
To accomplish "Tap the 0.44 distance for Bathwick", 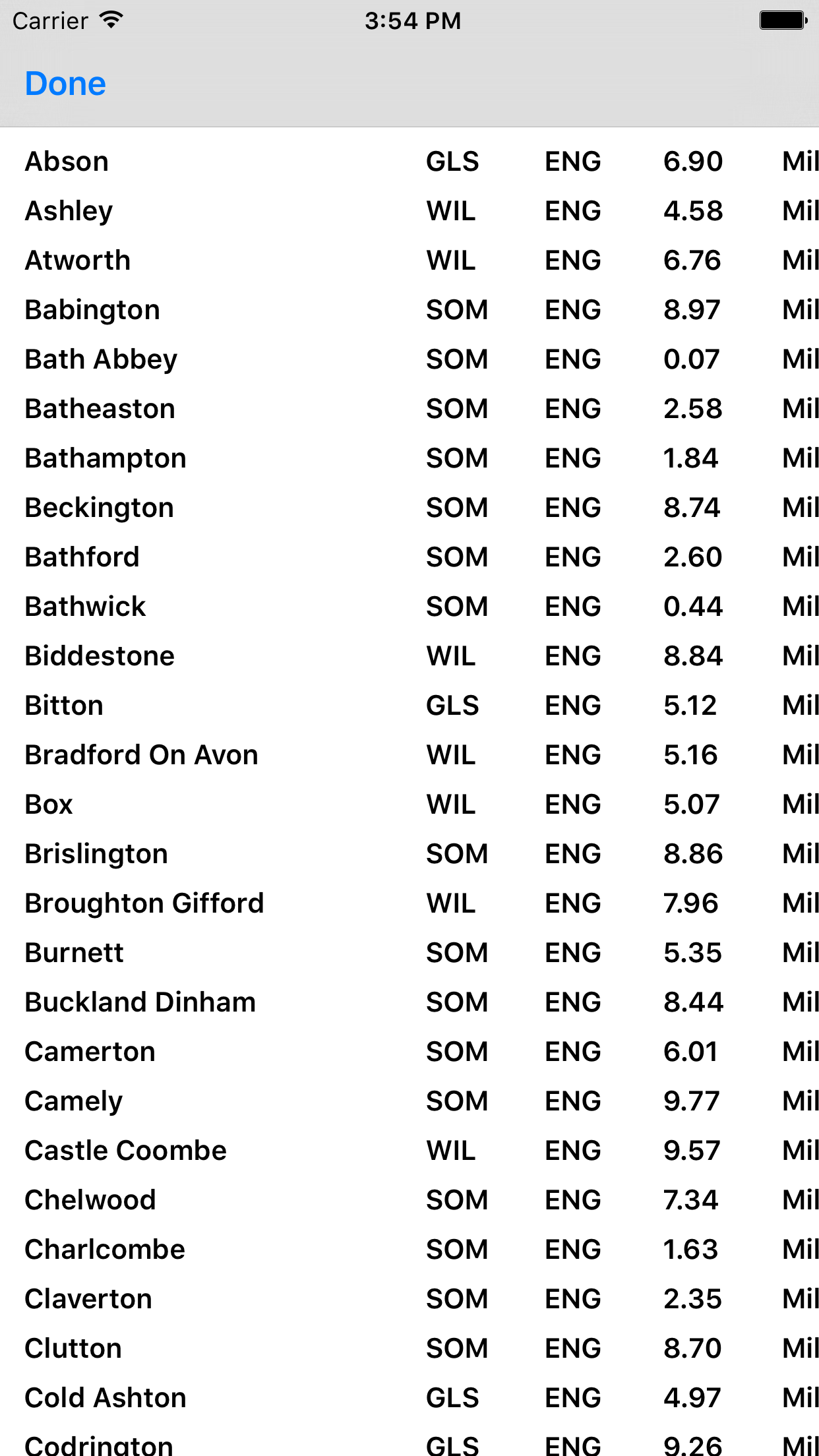I will (x=693, y=607).
